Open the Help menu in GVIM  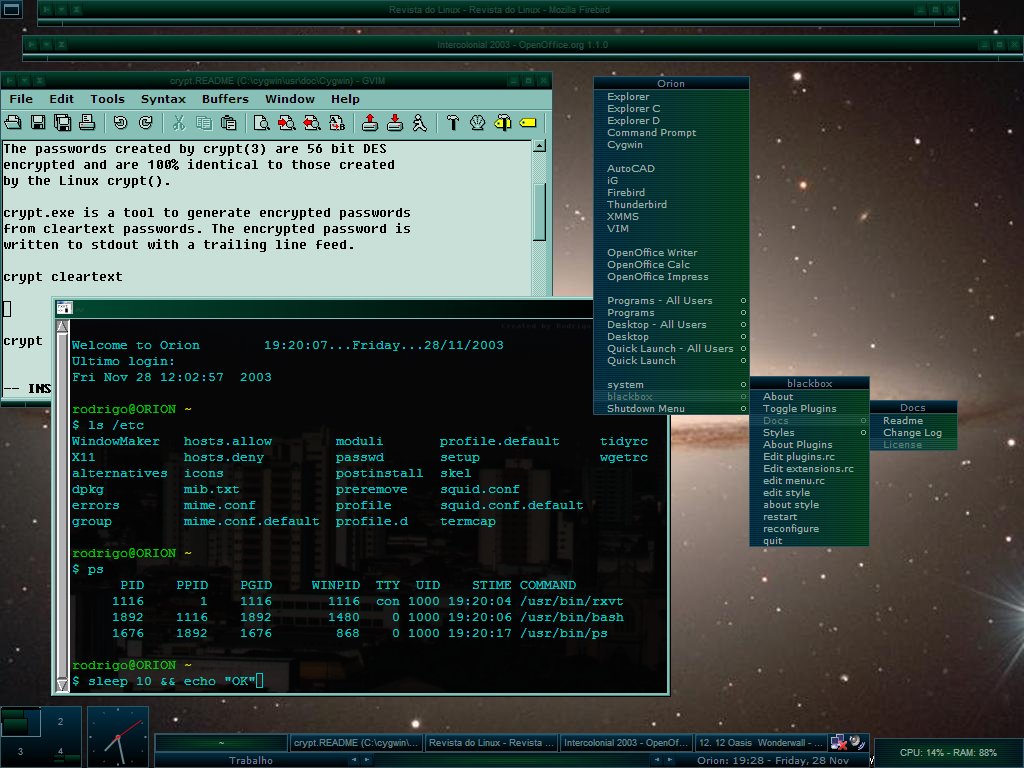pyautogui.click(x=345, y=99)
